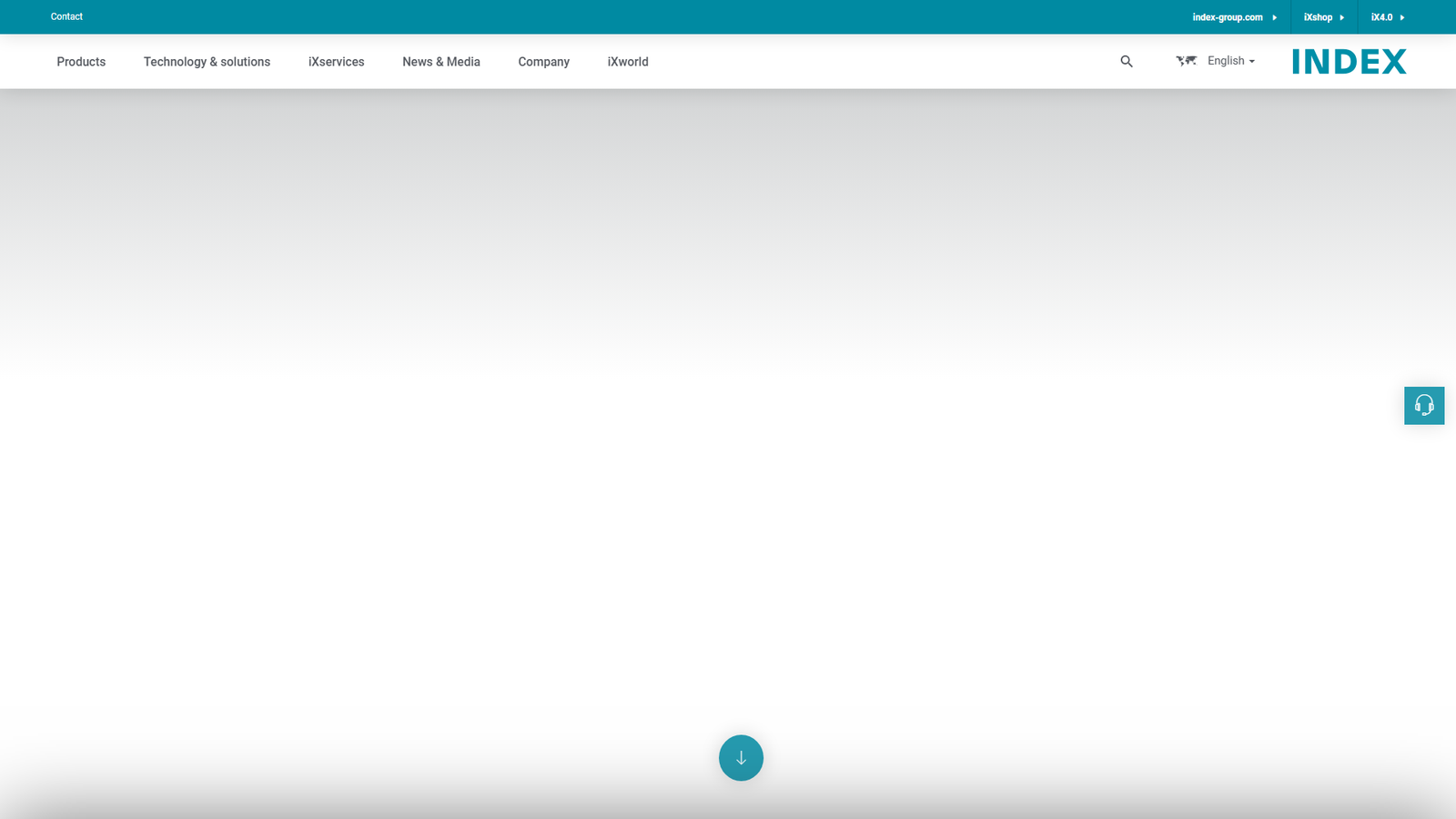The width and height of the screenshot is (1456, 819).
Task: Open the iXshop link
Action: click(x=1318, y=17)
